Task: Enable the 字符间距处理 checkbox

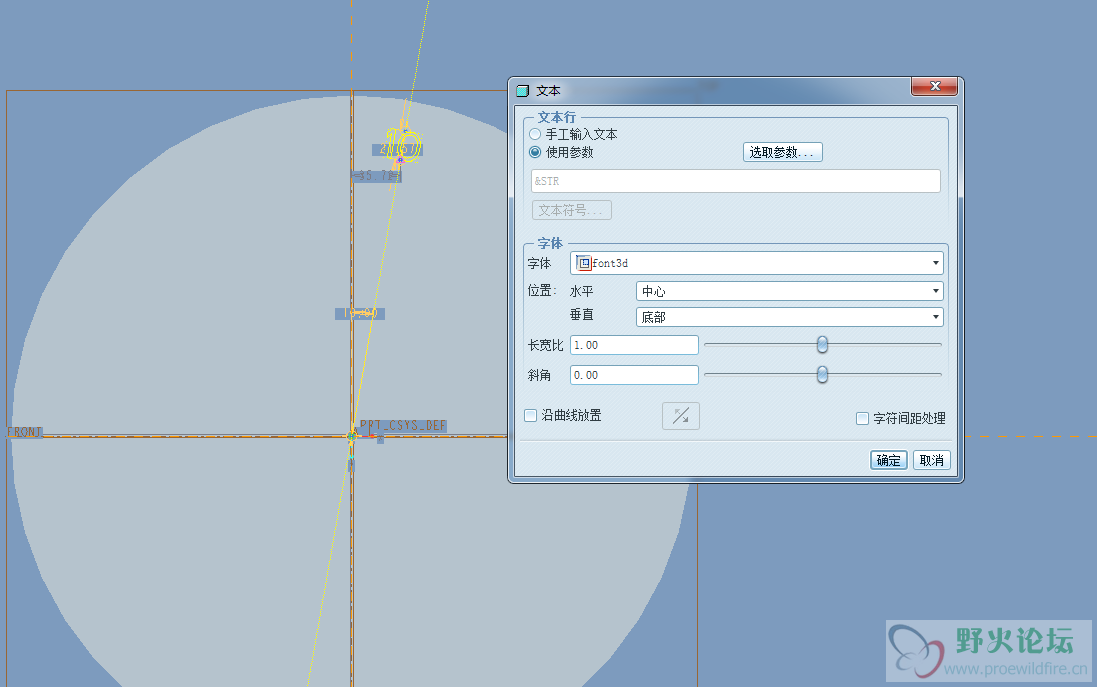Action: (x=863, y=418)
